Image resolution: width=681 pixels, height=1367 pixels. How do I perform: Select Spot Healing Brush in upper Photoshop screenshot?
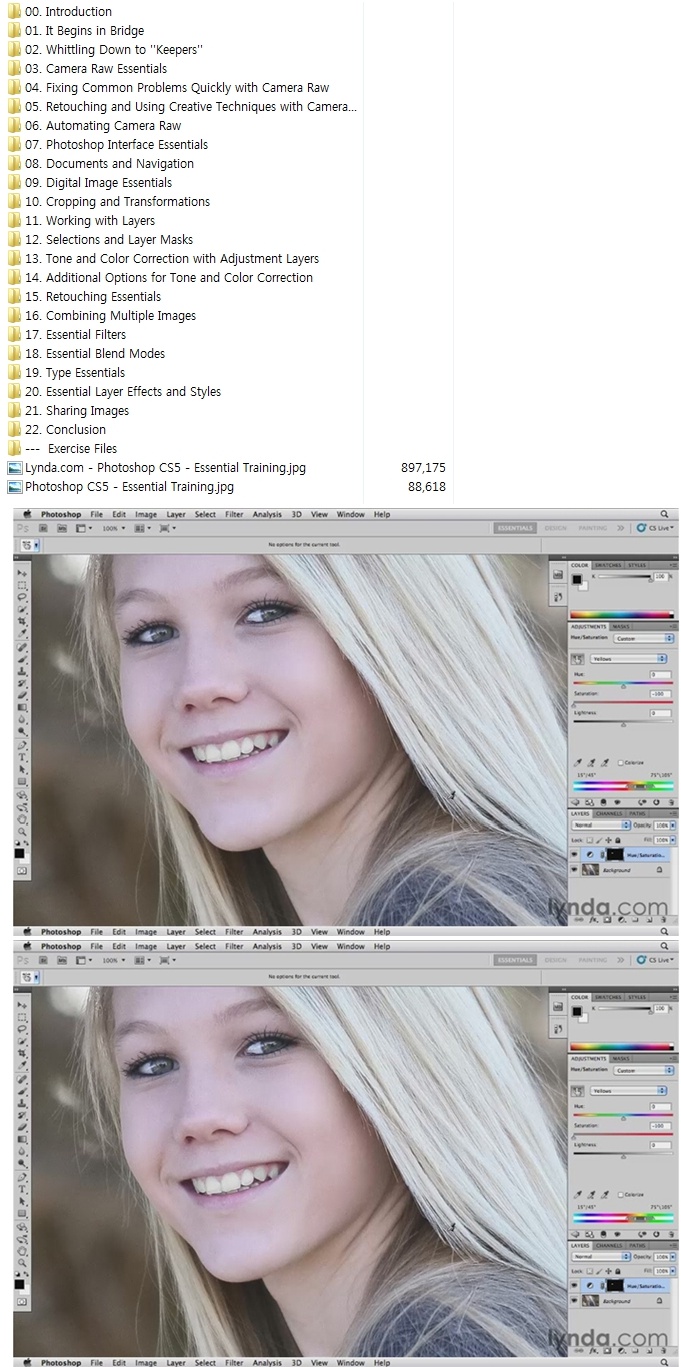pos(22,646)
